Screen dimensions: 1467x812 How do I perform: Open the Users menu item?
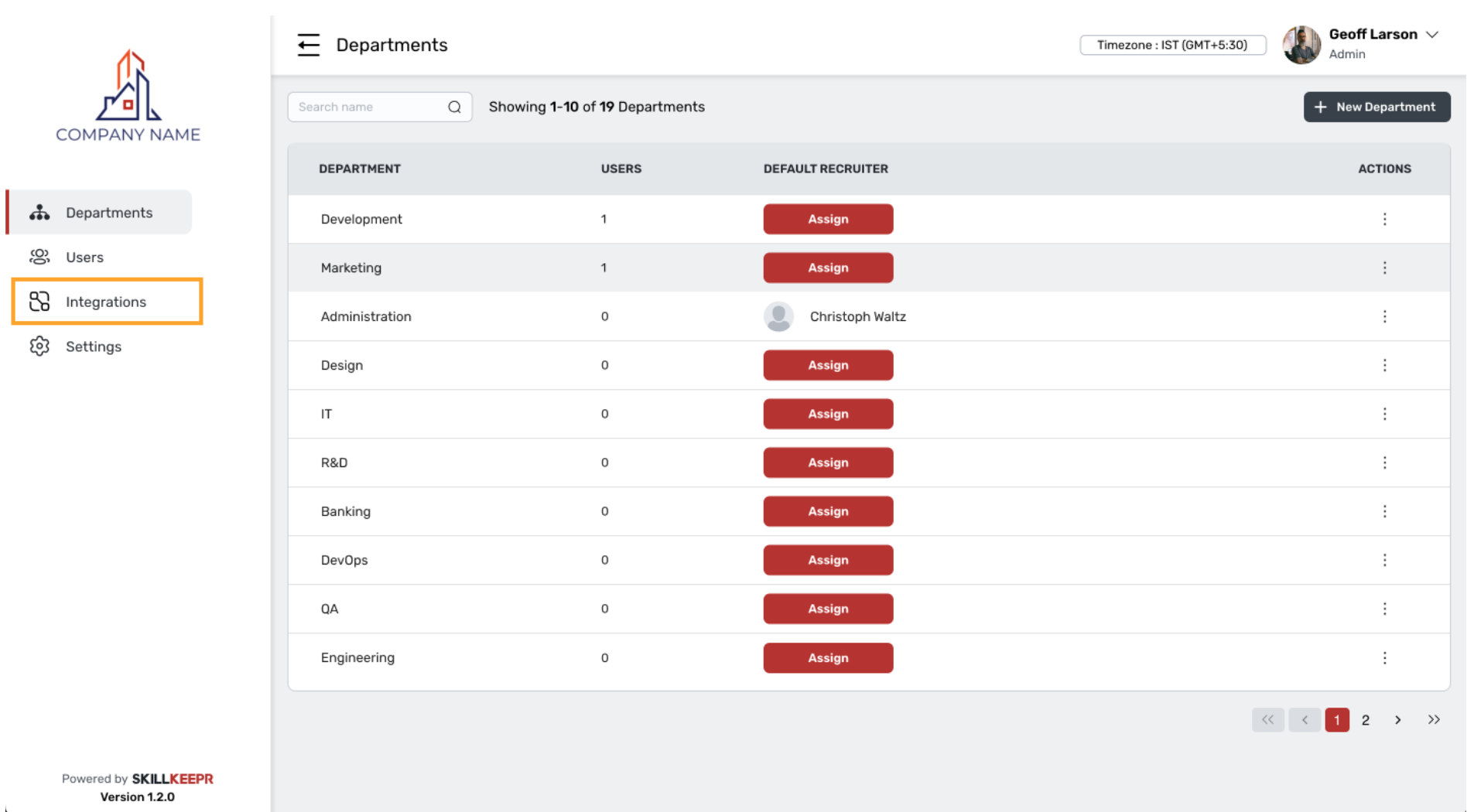[x=84, y=258]
